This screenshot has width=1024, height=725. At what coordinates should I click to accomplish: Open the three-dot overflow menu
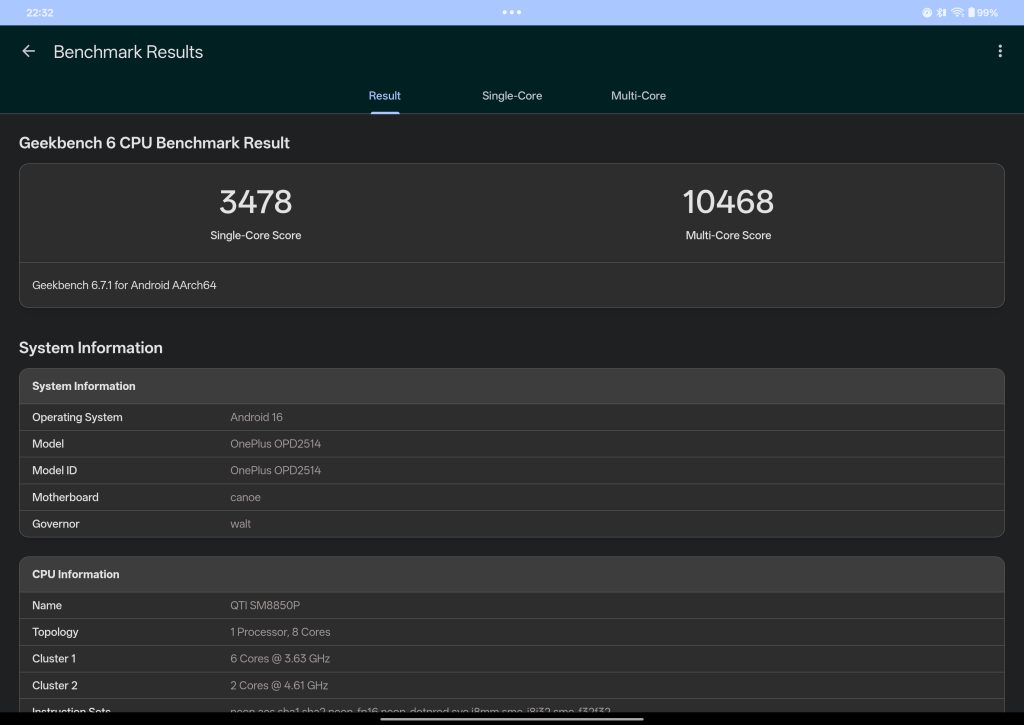[1000, 51]
